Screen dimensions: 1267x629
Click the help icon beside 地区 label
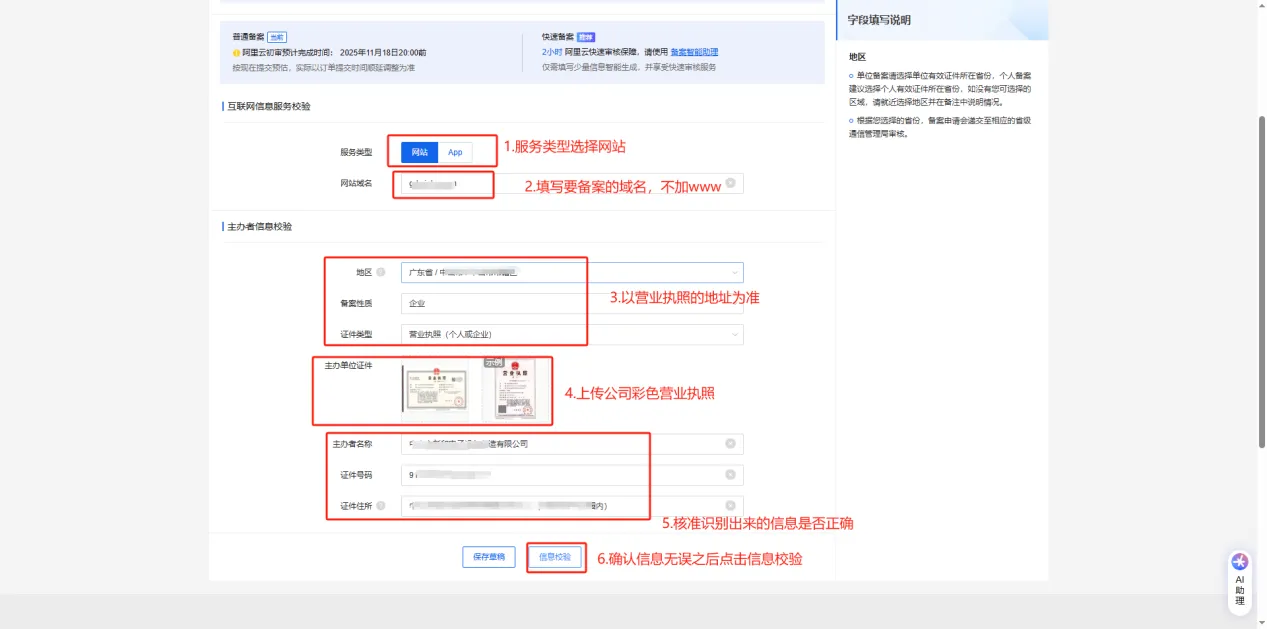381,272
